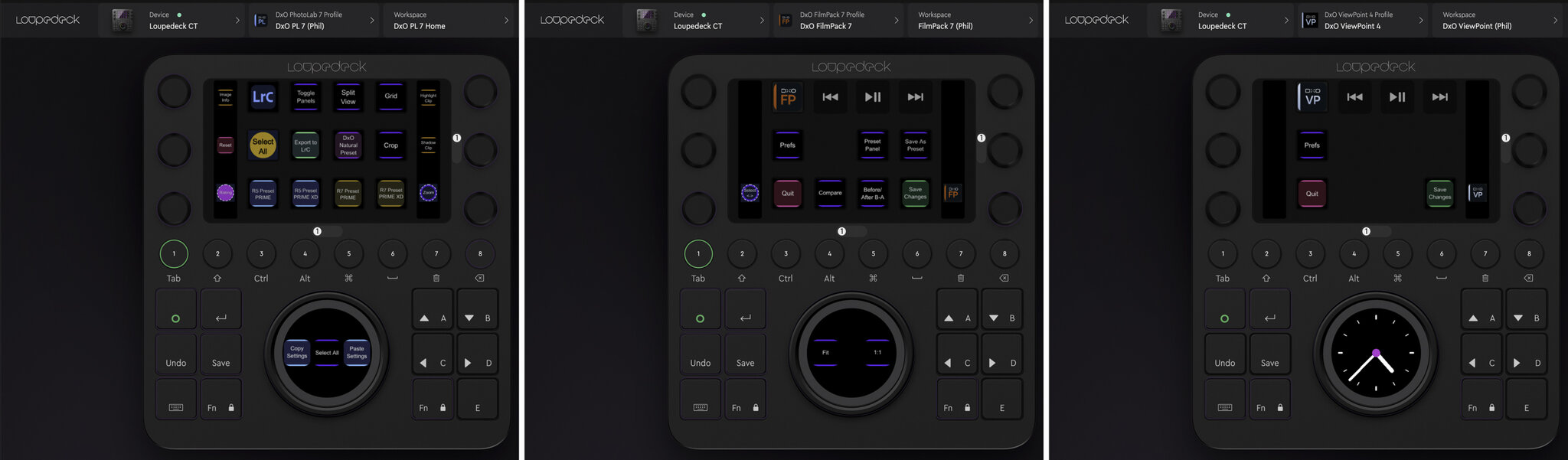This screenshot has height=460, width=1568.
Task: Click the large DxO VP icon in ViewPoint grid
Action: [1312, 97]
